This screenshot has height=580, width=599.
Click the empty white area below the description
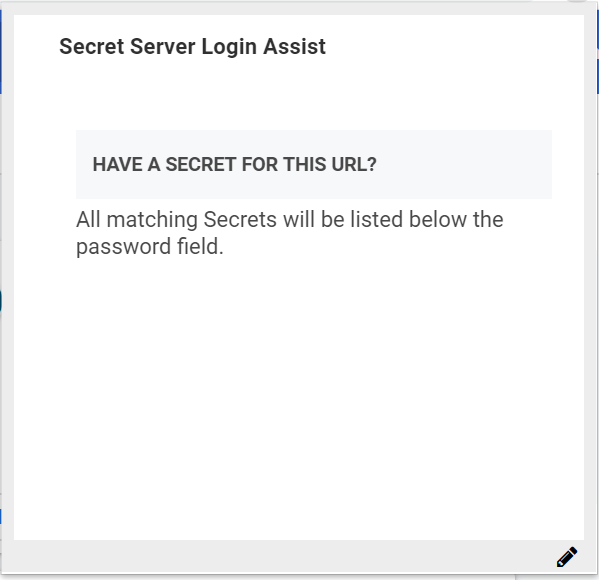299,397
